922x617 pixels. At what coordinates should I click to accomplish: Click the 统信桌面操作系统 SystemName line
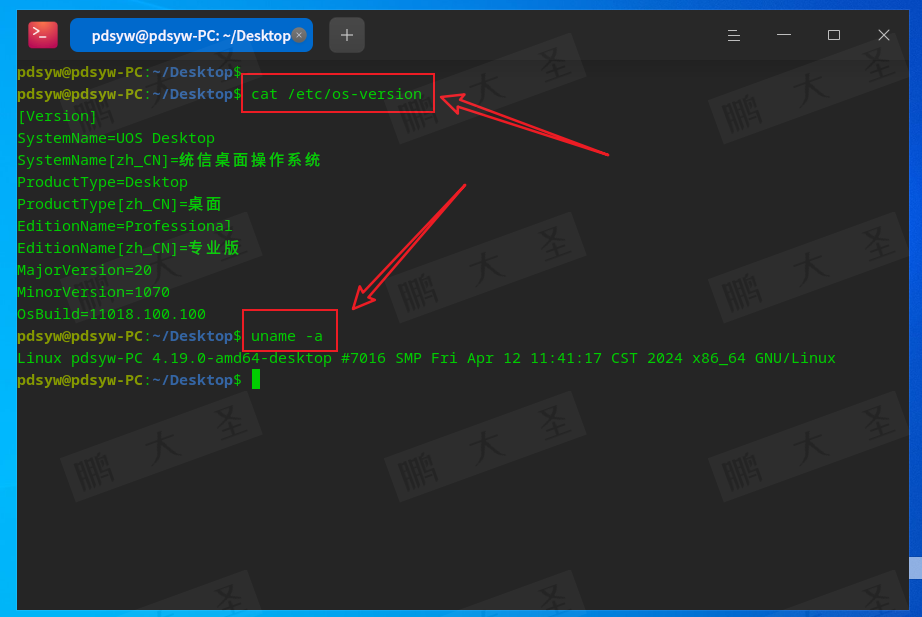tap(169, 160)
